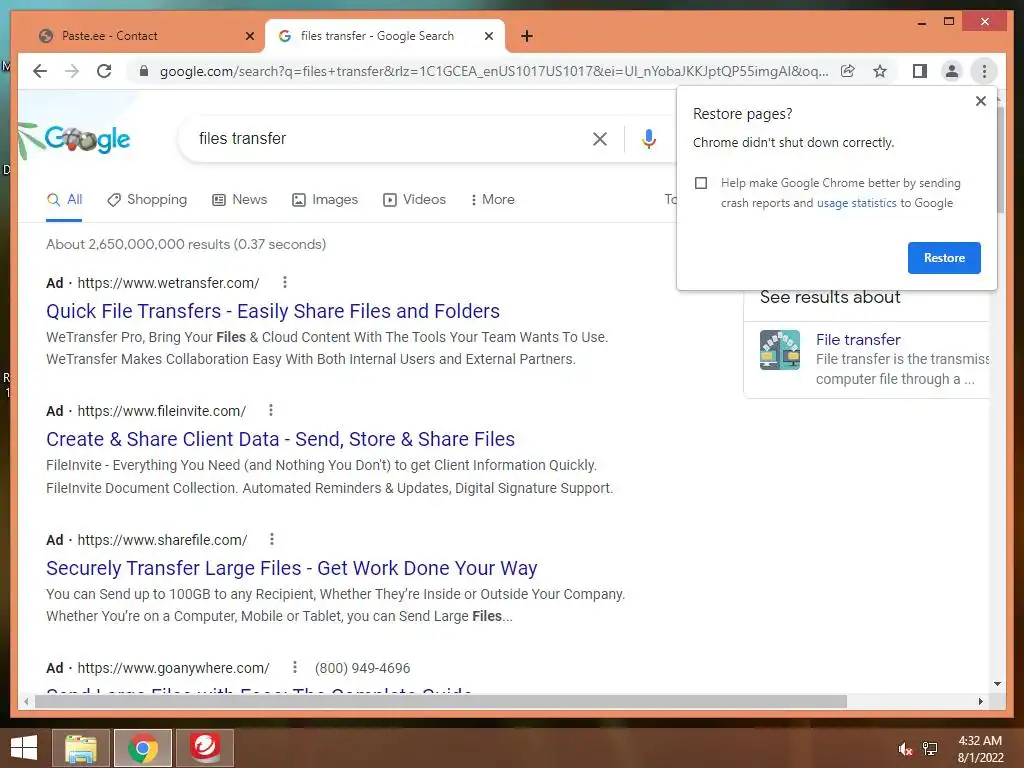Click the https://www.wetransfer.com/ ad URL
1024x768 pixels.
168,283
